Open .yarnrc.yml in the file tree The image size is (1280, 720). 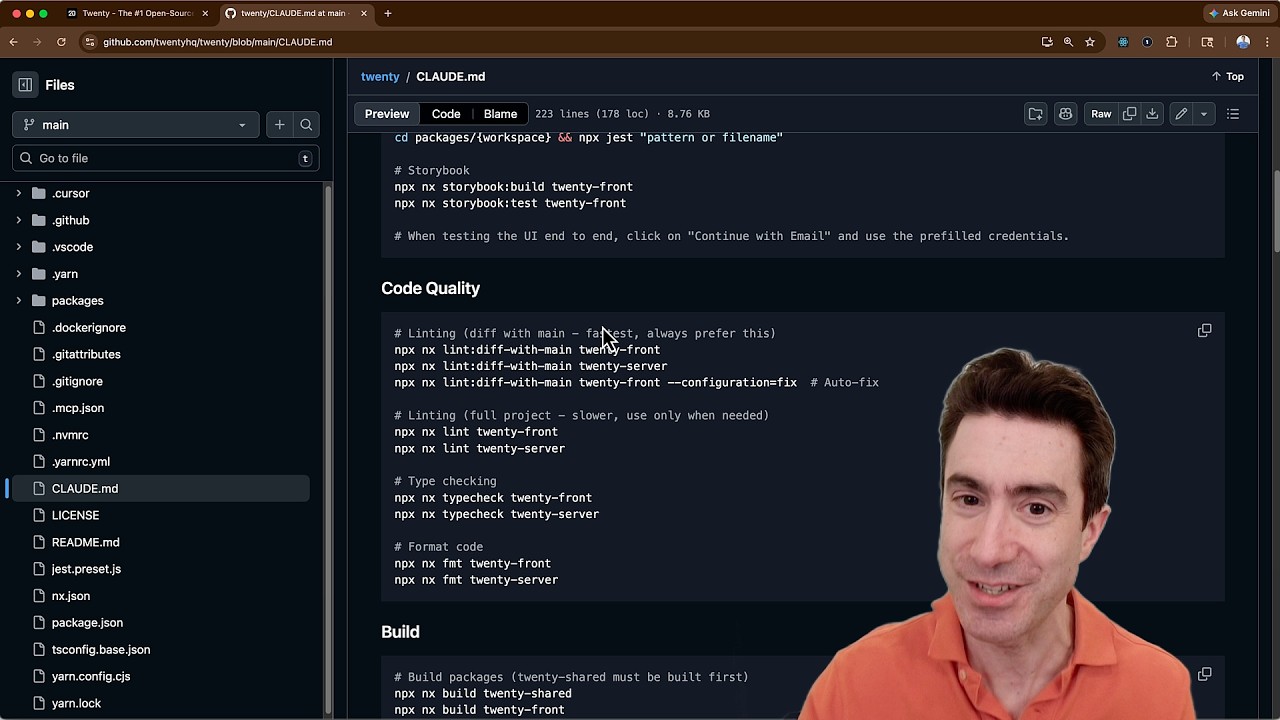click(81, 462)
